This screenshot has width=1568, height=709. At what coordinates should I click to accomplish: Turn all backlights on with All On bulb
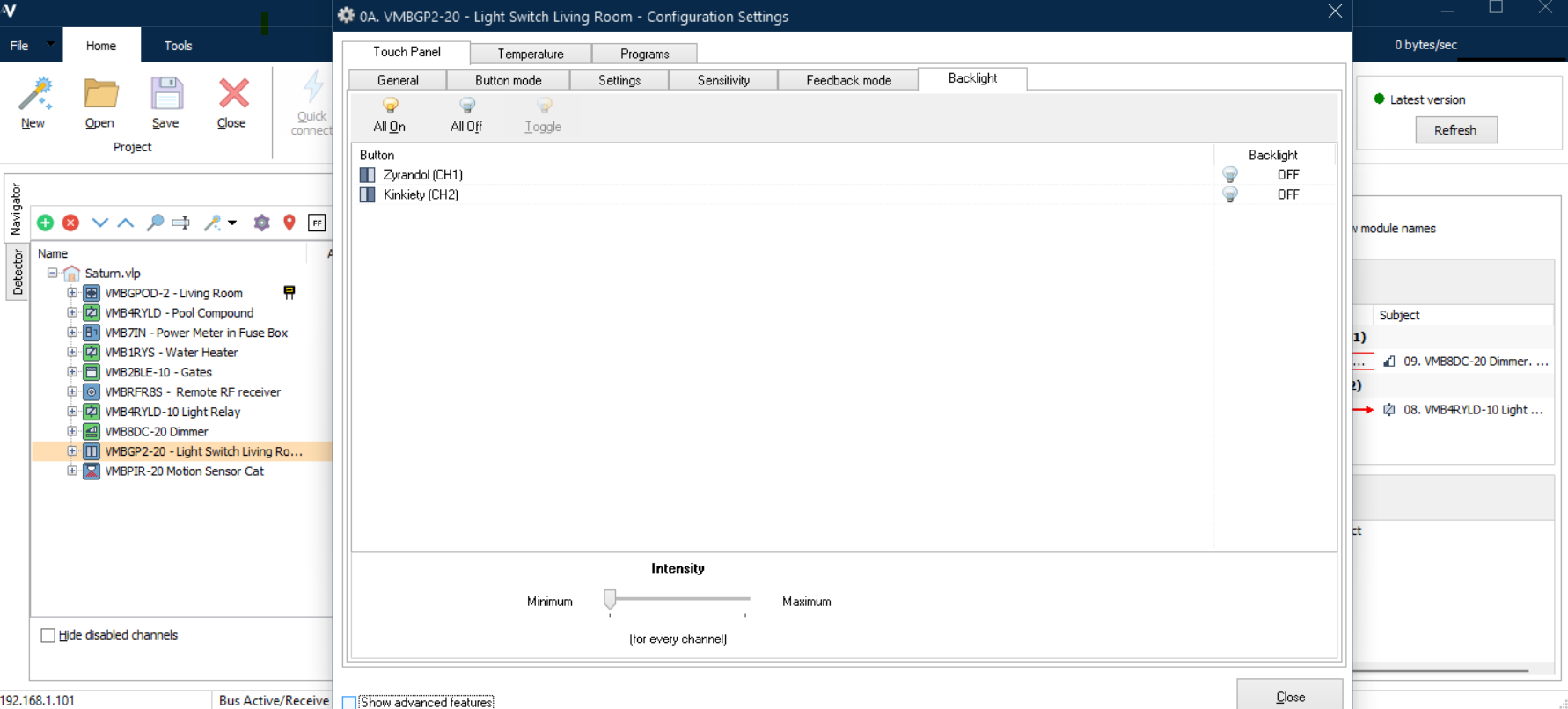point(390,106)
